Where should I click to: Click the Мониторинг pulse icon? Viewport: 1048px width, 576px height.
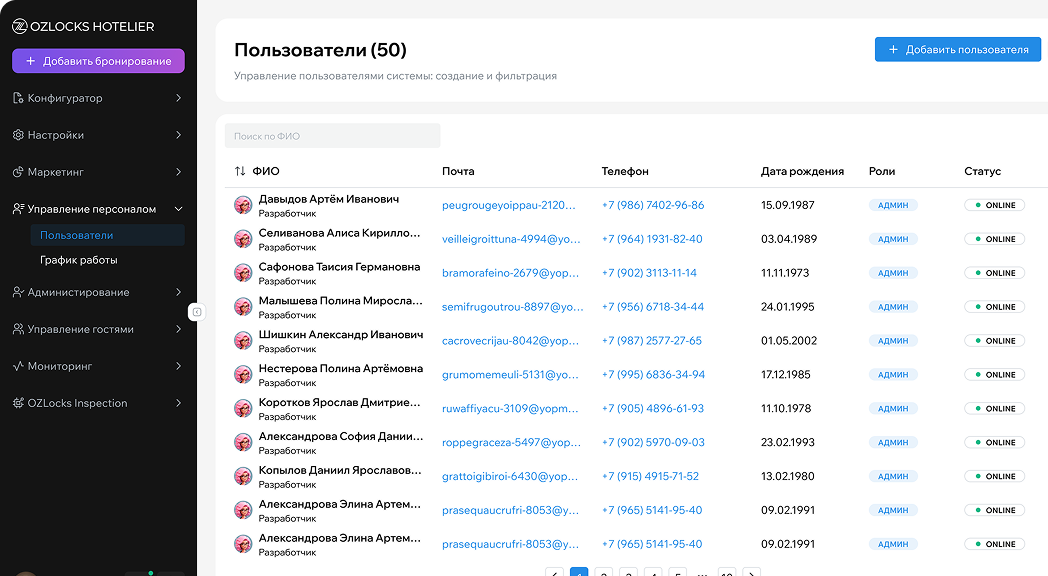pyautogui.click(x=18, y=366)
